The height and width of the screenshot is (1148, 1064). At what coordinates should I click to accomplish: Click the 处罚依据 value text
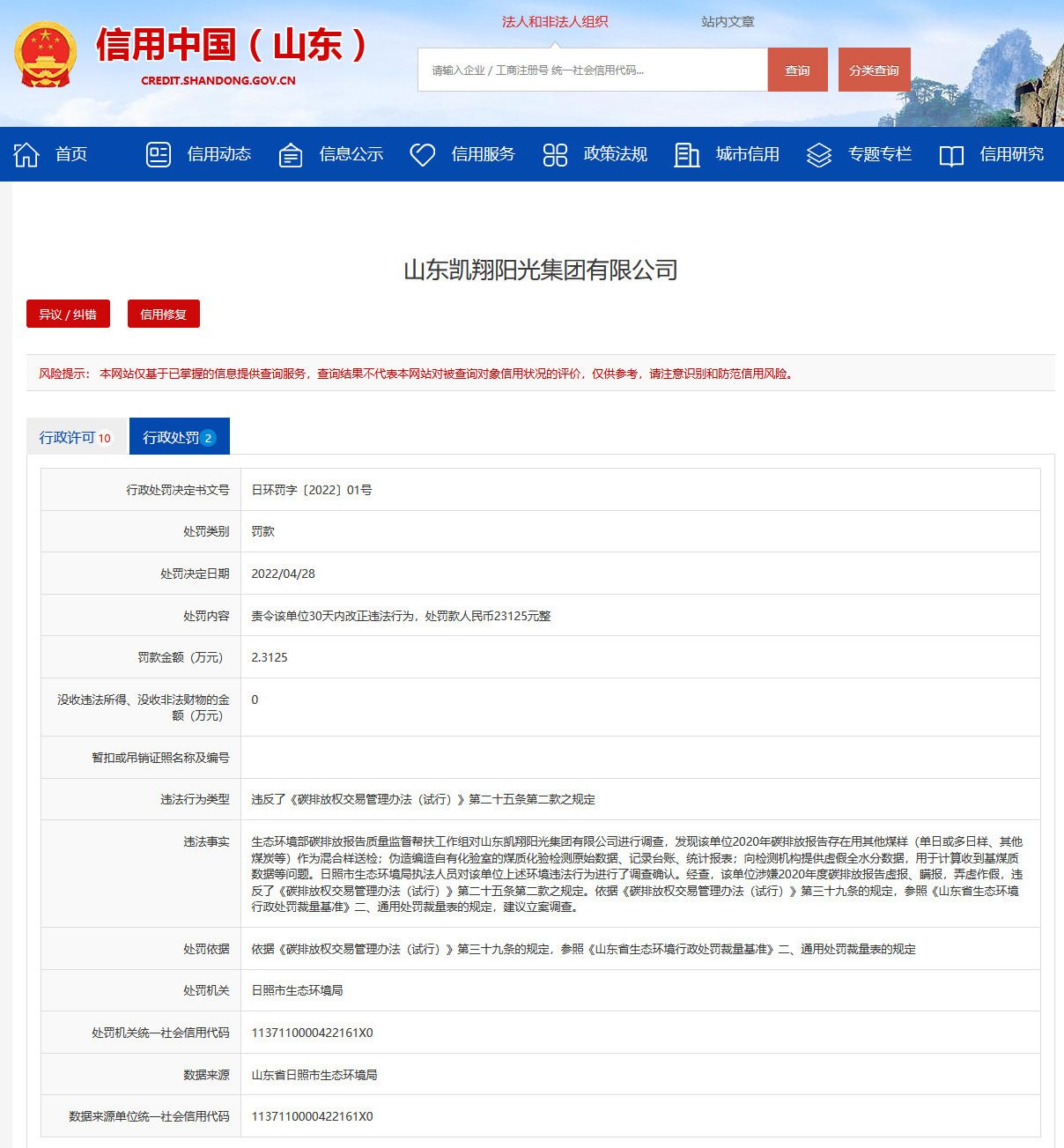click(583, 949)
